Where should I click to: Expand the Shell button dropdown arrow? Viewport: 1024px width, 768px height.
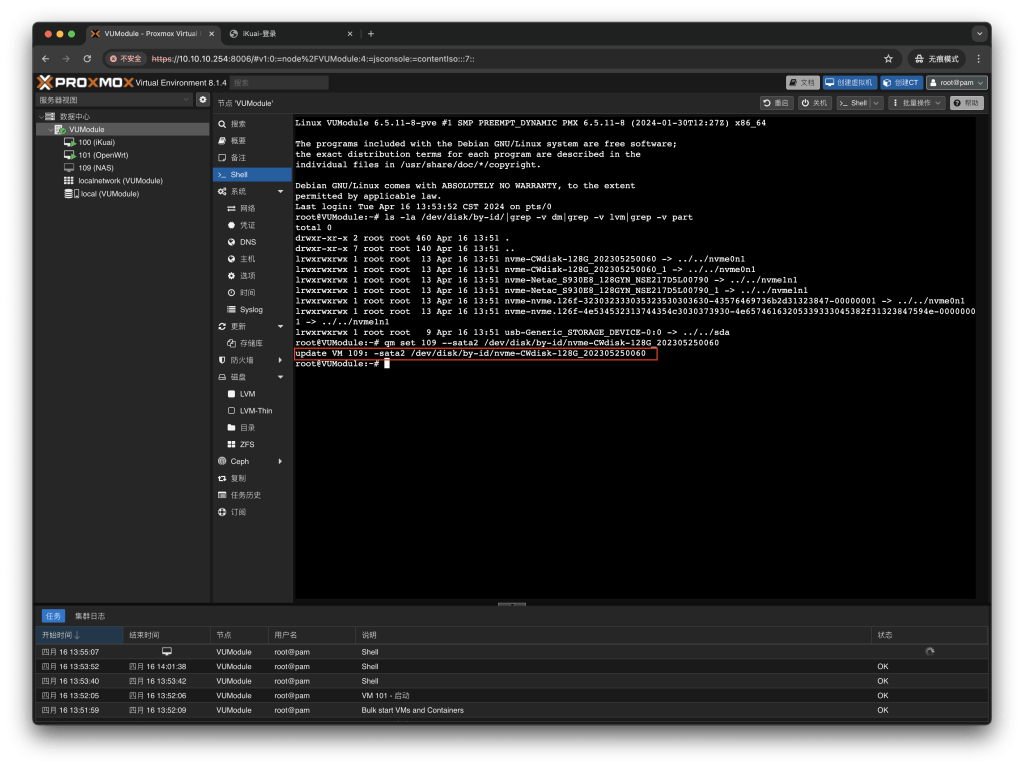(x=877, y=103)
